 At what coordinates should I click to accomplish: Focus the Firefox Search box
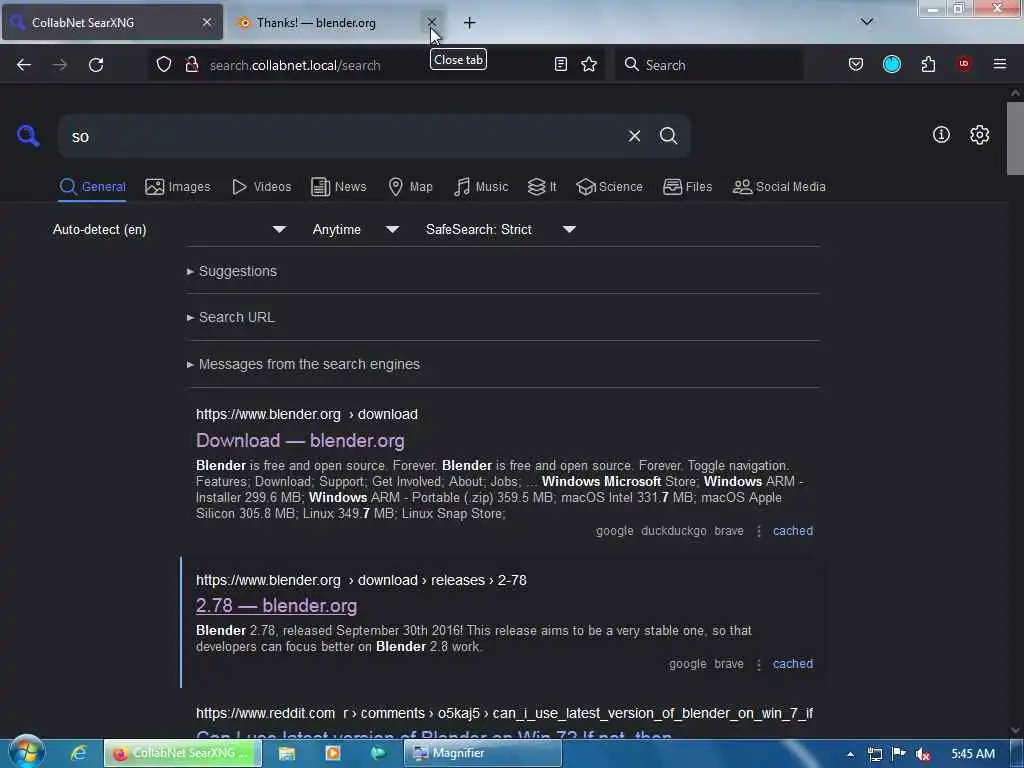[x=709, y=65]
